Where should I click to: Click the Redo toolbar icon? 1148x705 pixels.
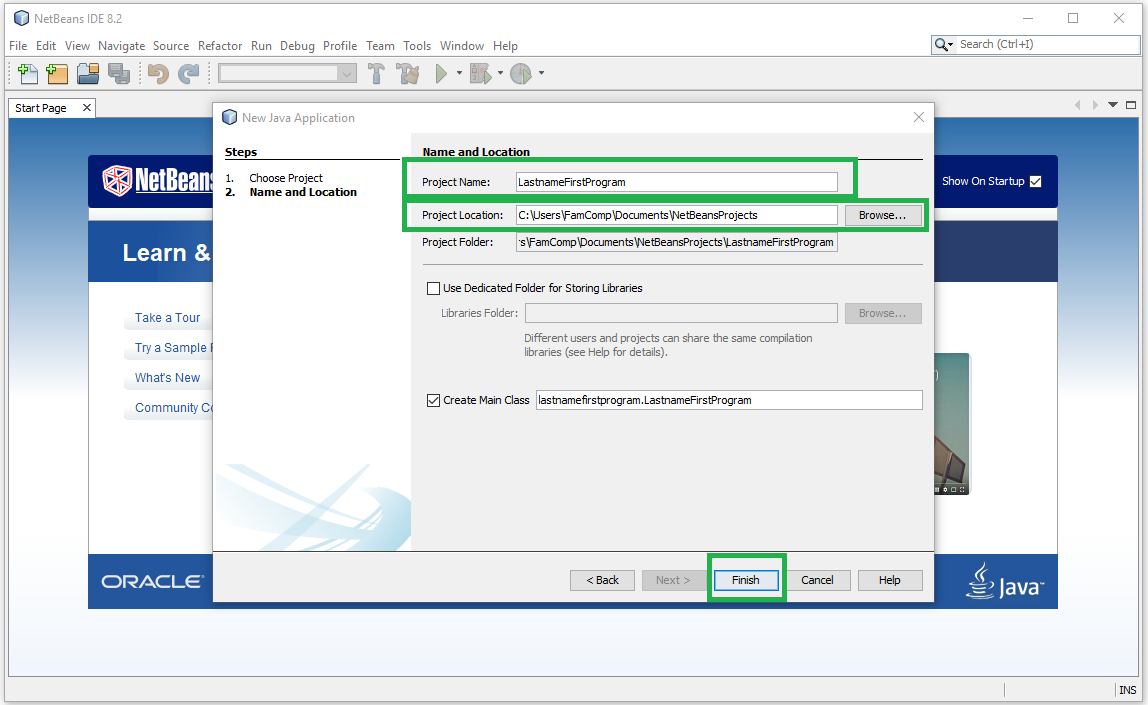[x=189, y=73]
